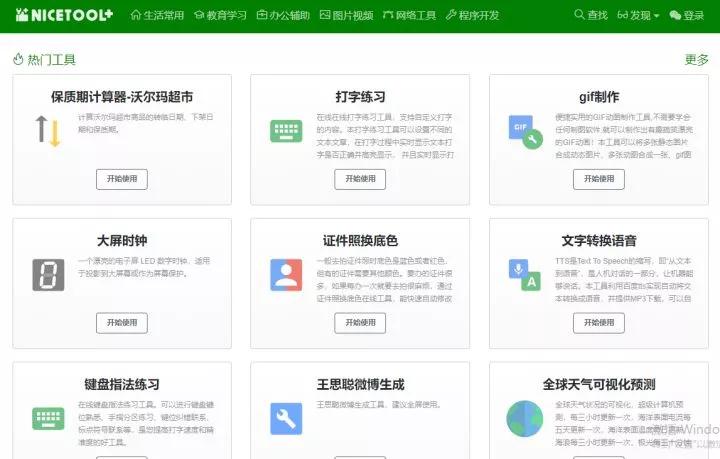Viewport: 720px width, 459px height.
Task: Click the network icon before 网络工具
Action: point(388,15)
